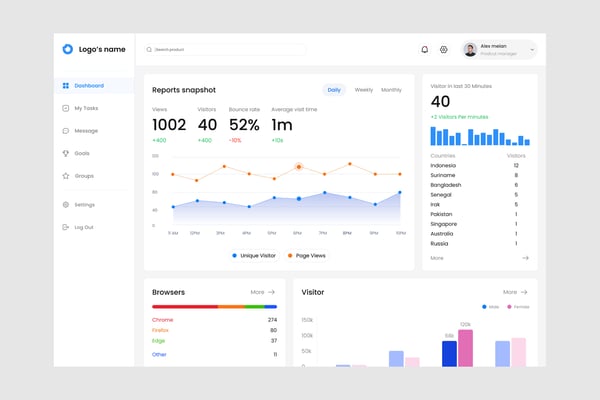Click the orange Firefox segment of browser bar
The width and height of the screenshot is (600, 400).
231,306
